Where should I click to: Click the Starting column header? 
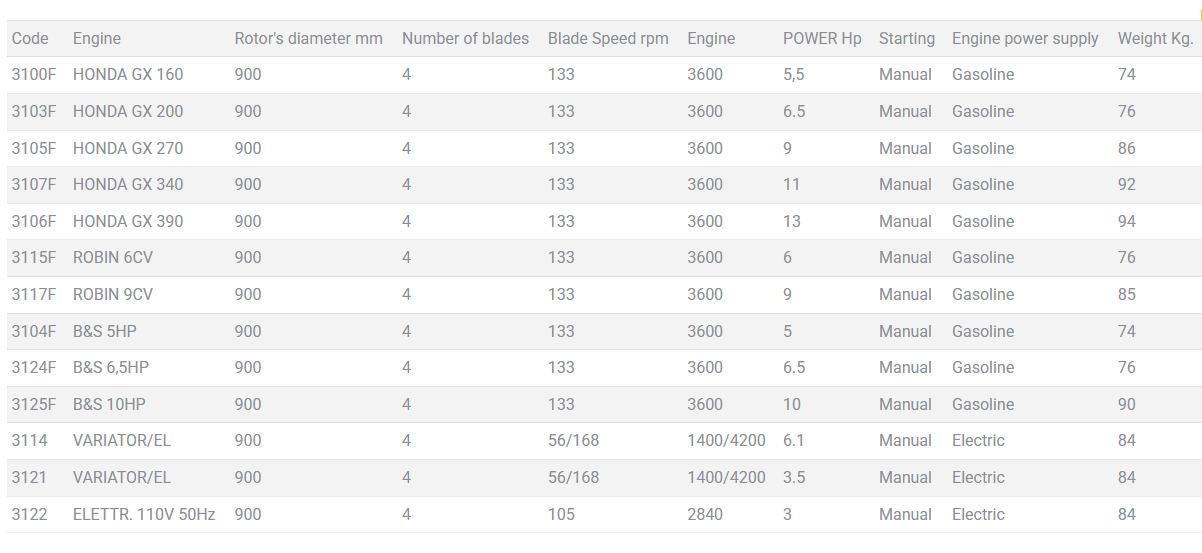[906, 39]
